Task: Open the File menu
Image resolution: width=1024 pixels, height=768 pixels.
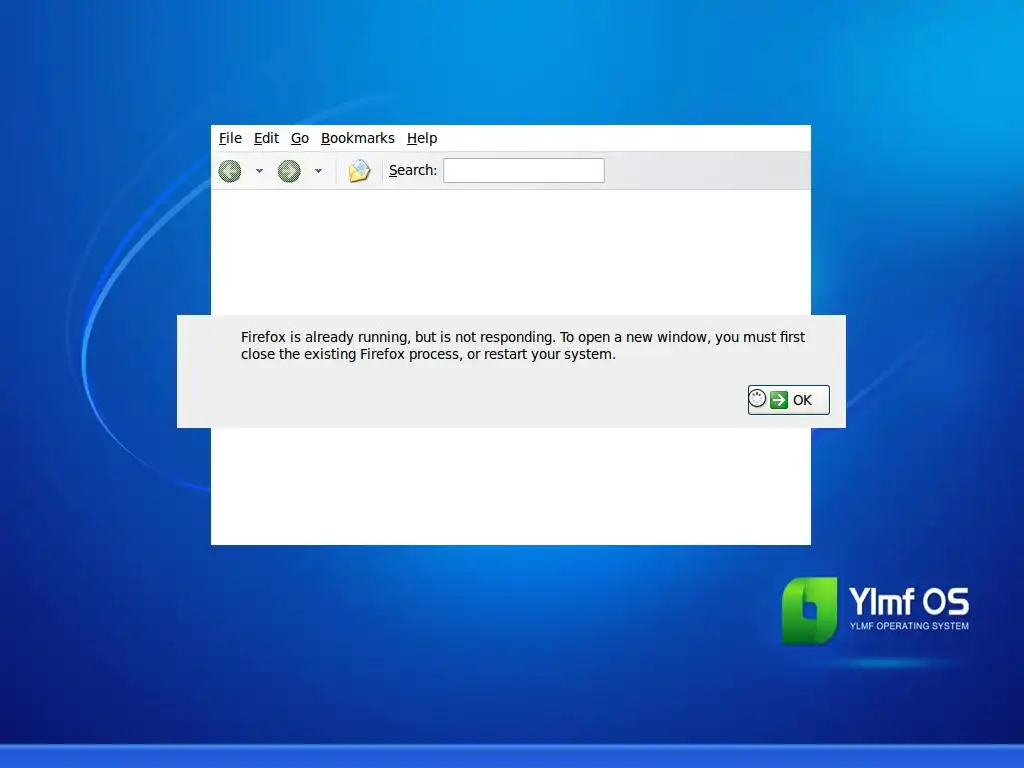Action: pos(230,138)
